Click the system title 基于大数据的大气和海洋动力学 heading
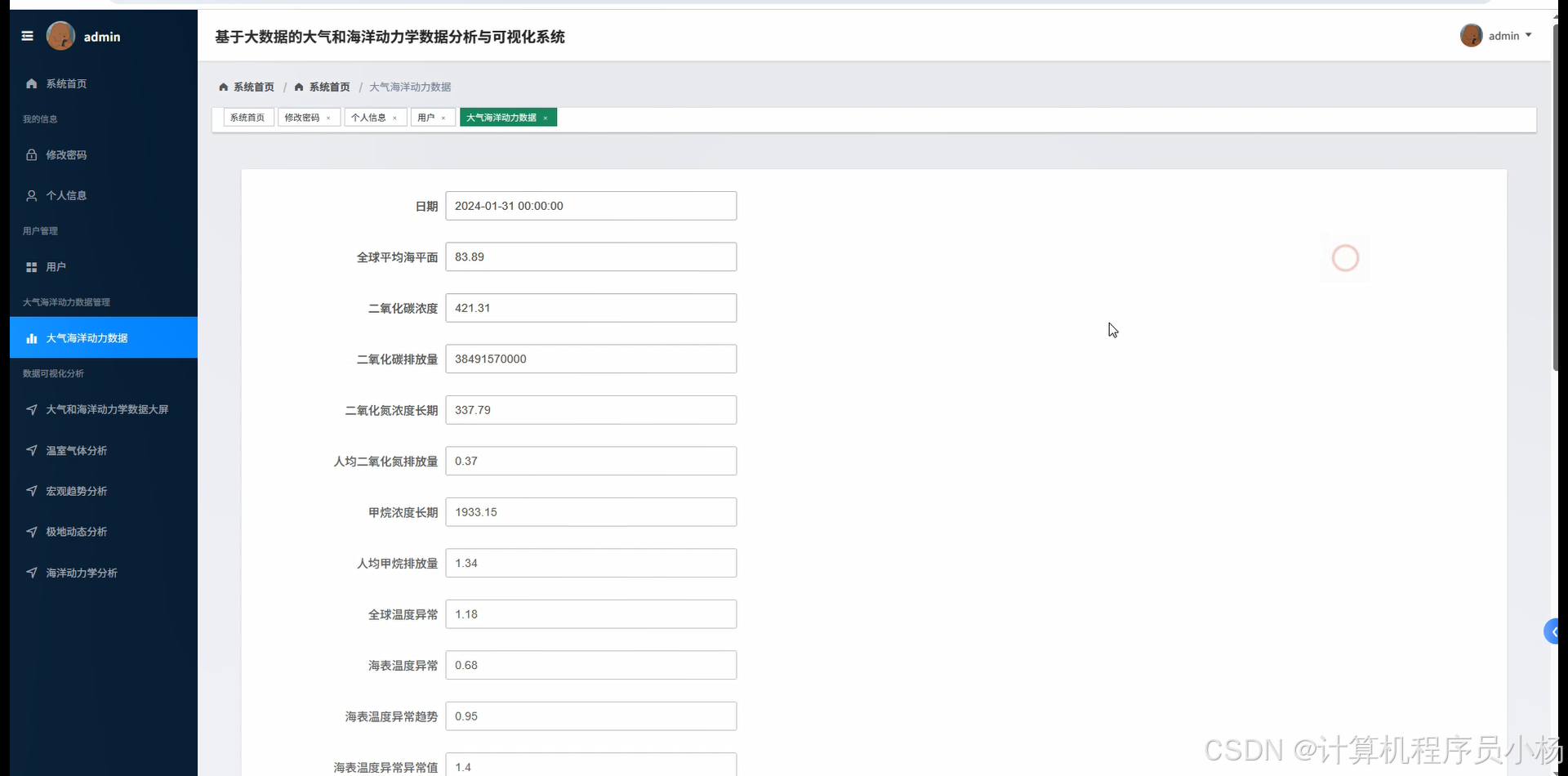The width and height of the screenshot is (1568, 776). pyautogui.click(x=390, y=37)
